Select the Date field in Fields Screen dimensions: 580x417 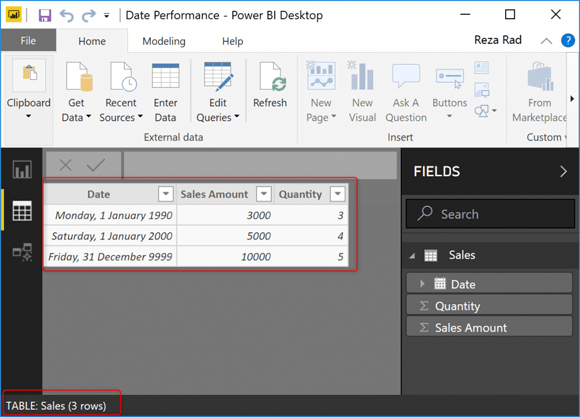click(x=489, y=284)
